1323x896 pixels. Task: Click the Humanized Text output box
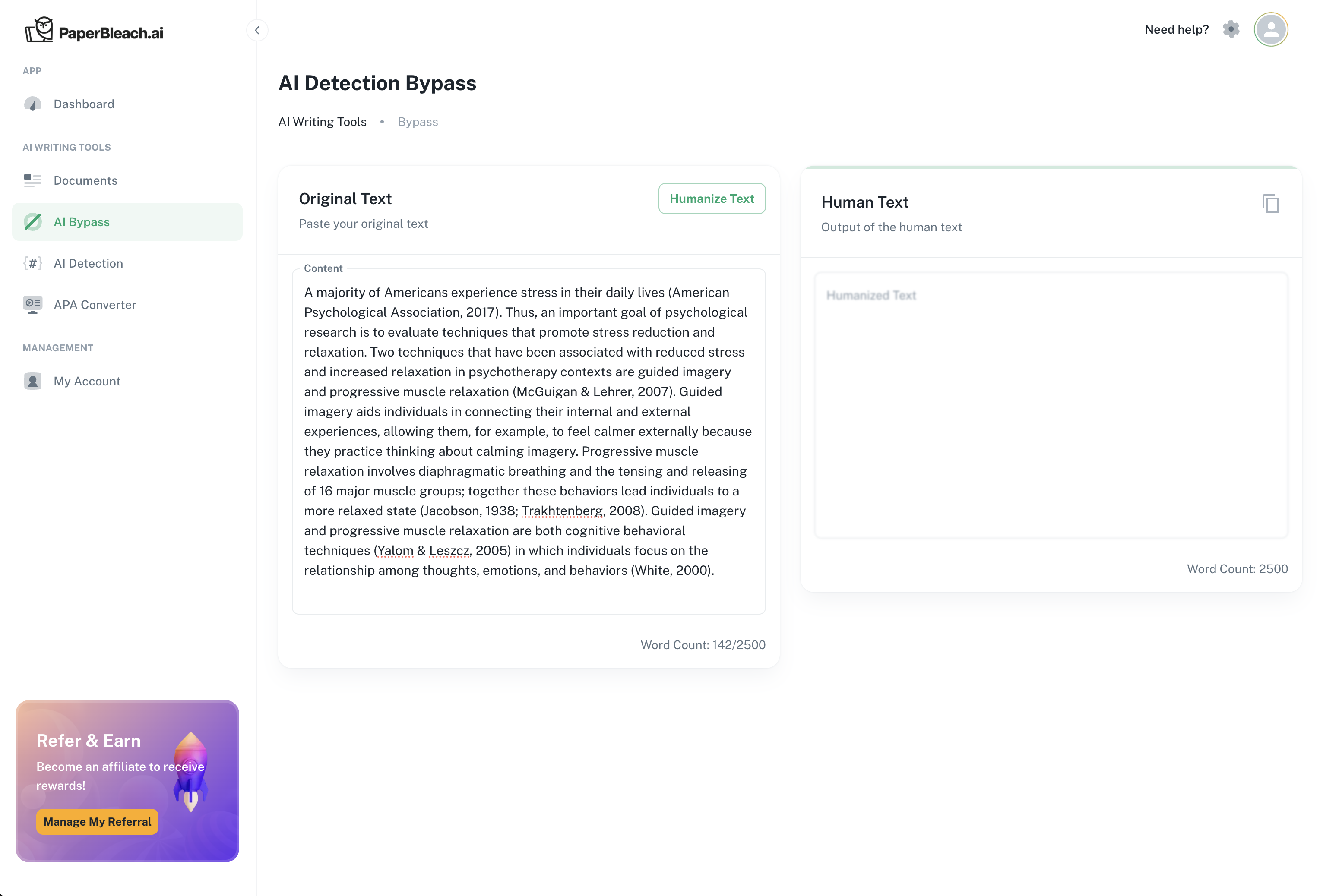1051,404
